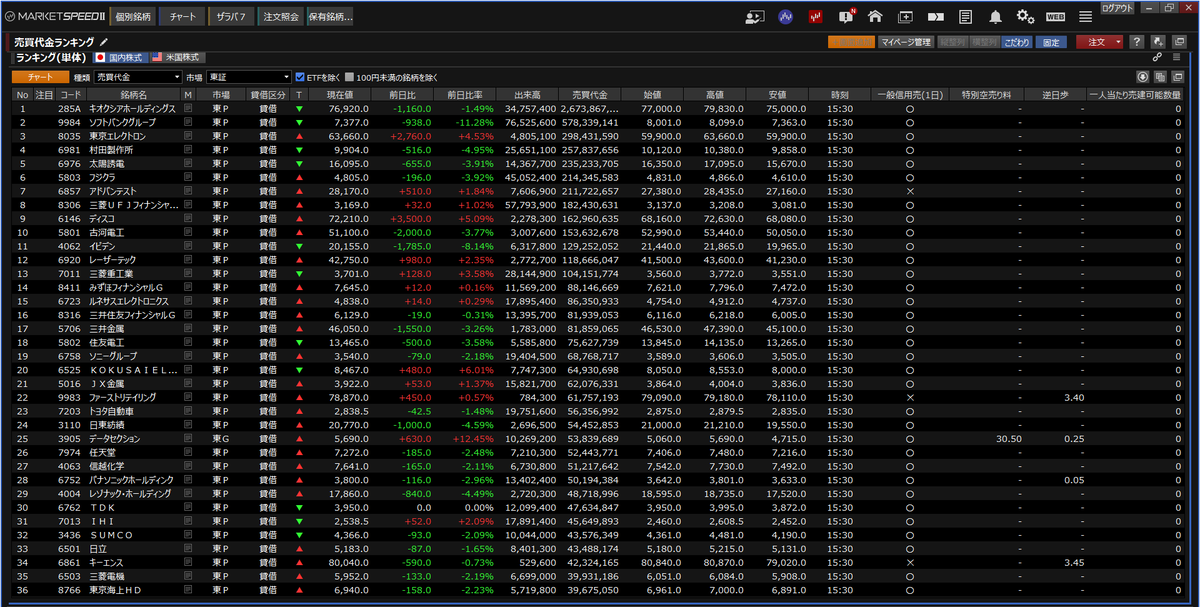Go to the home icon
This screenshot has height=607, width=1200.
coord(875,16)
